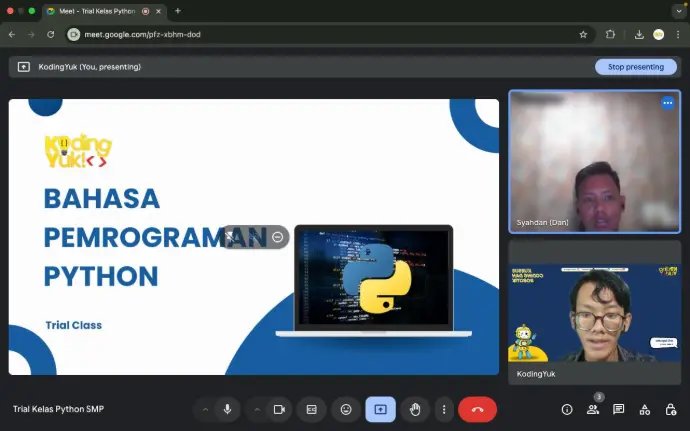Raise your hand
The width and height of the screenshot is (690, 431).
tap(415, 409)
